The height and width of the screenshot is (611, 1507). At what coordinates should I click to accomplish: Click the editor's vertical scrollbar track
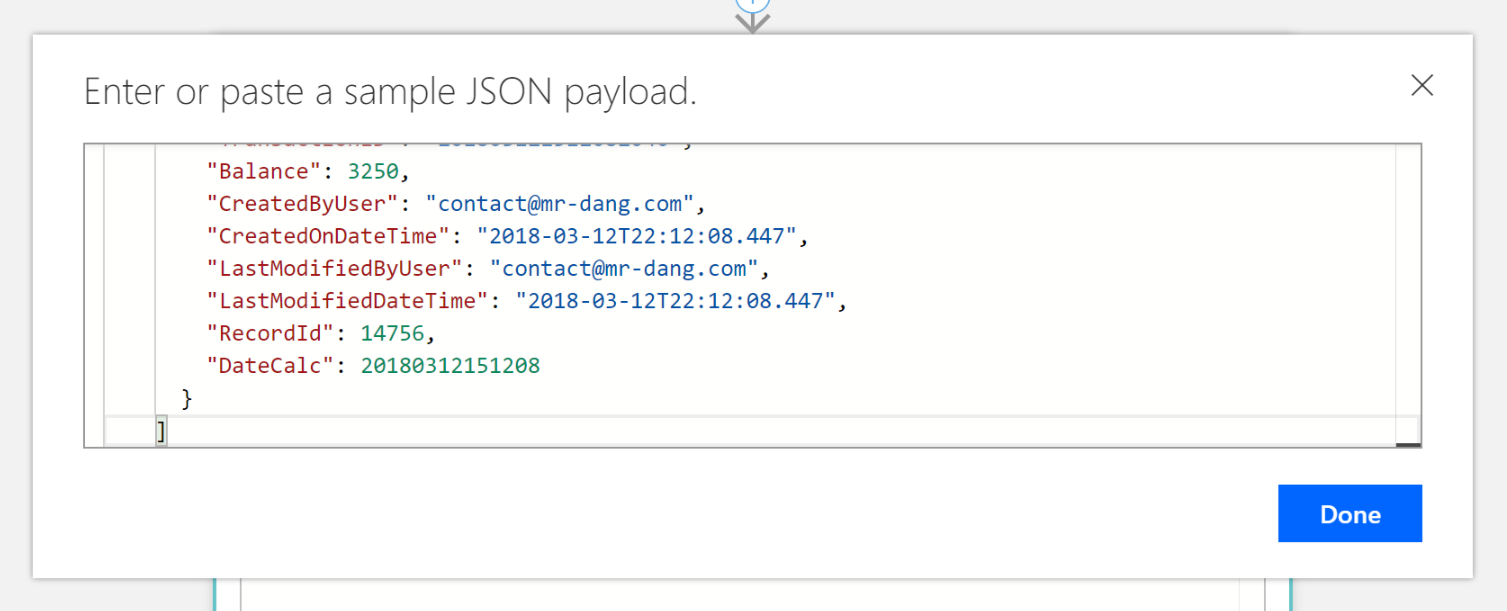(1407, 290)
